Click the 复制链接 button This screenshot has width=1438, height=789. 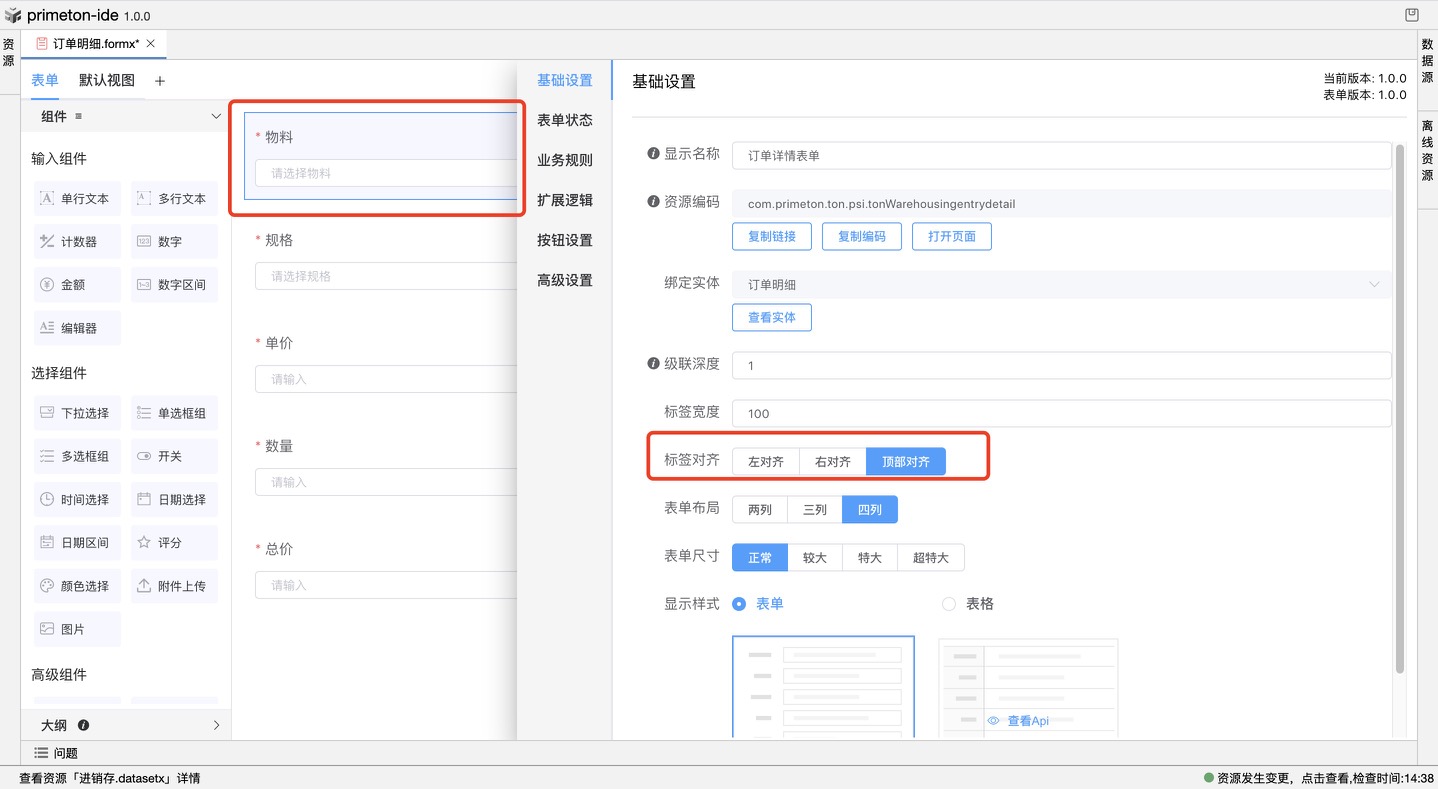[x=771, y=236]
